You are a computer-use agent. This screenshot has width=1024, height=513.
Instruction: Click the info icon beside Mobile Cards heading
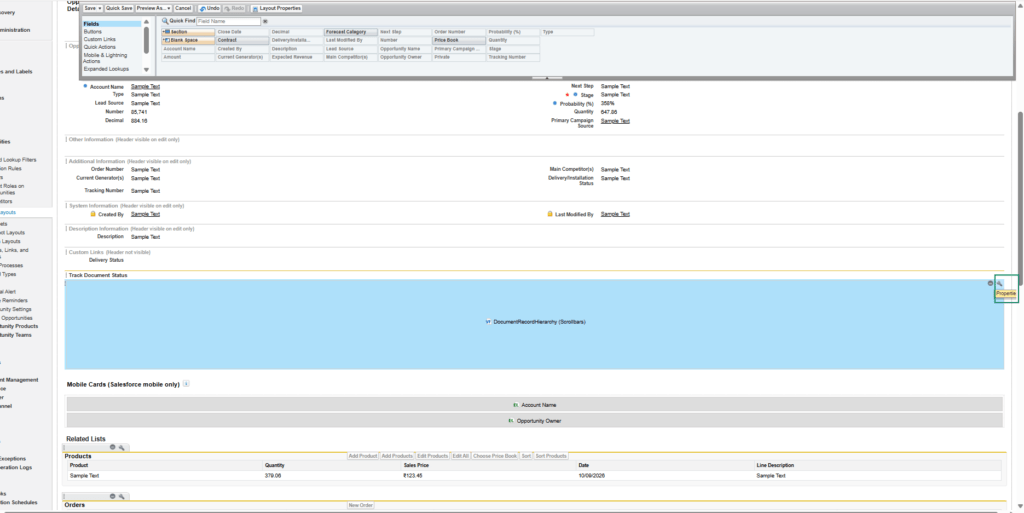[186, 384]
